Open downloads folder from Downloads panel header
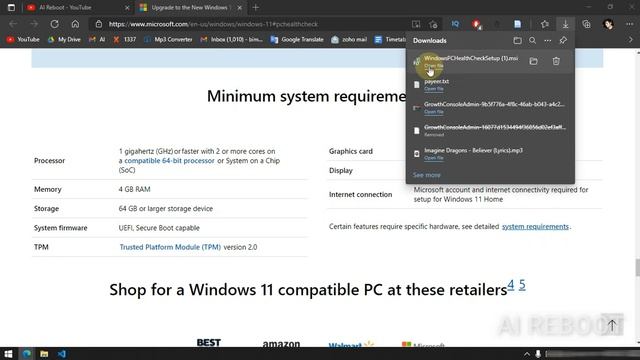 click(x=517, y=40)
